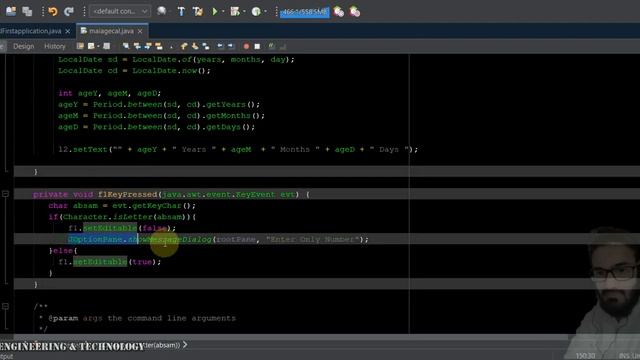This screenshot has width=640, height=360.
Task: Comment the line using the comment icon
Action: (x=271, y=46)
